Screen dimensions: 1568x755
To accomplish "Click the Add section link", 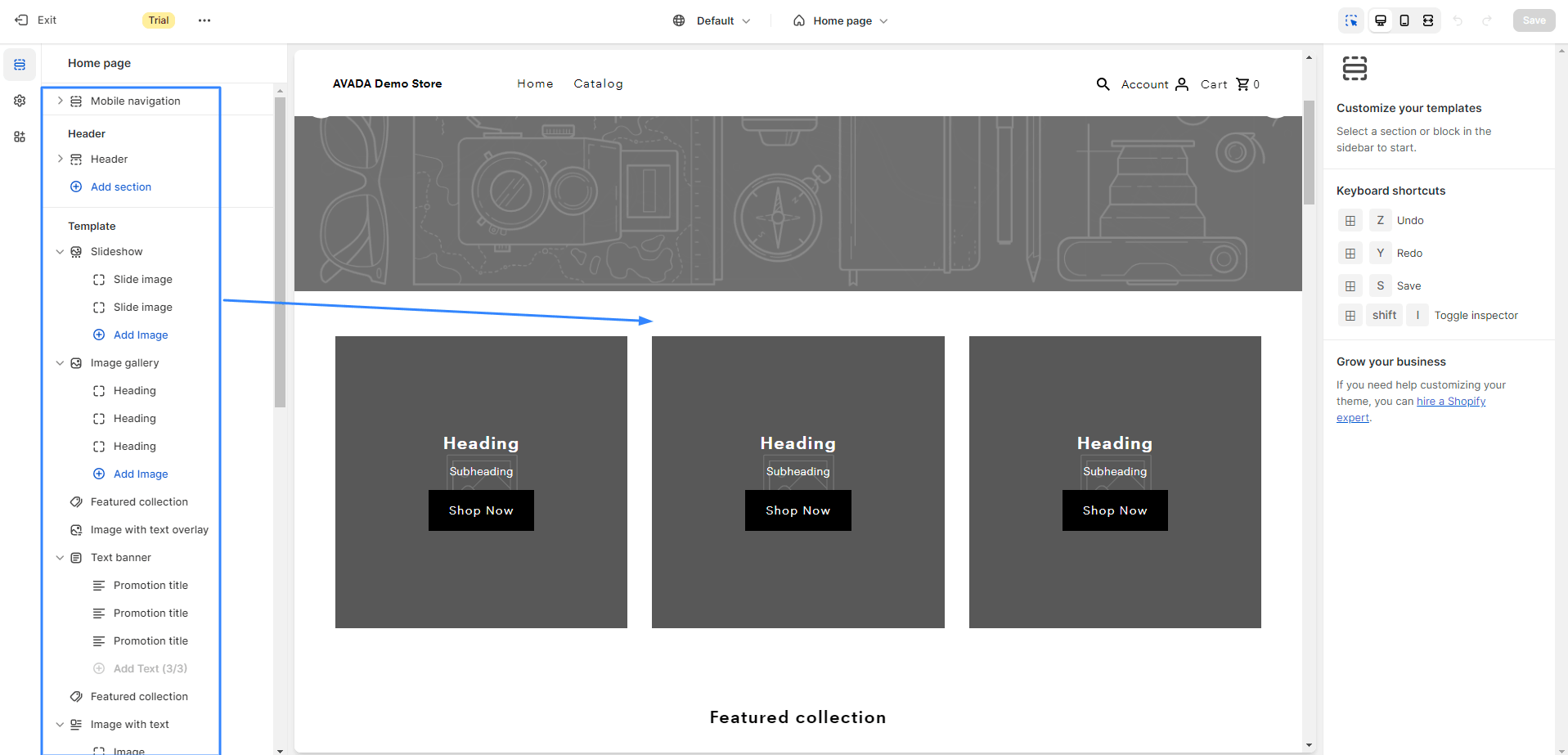I will (121, 187).
